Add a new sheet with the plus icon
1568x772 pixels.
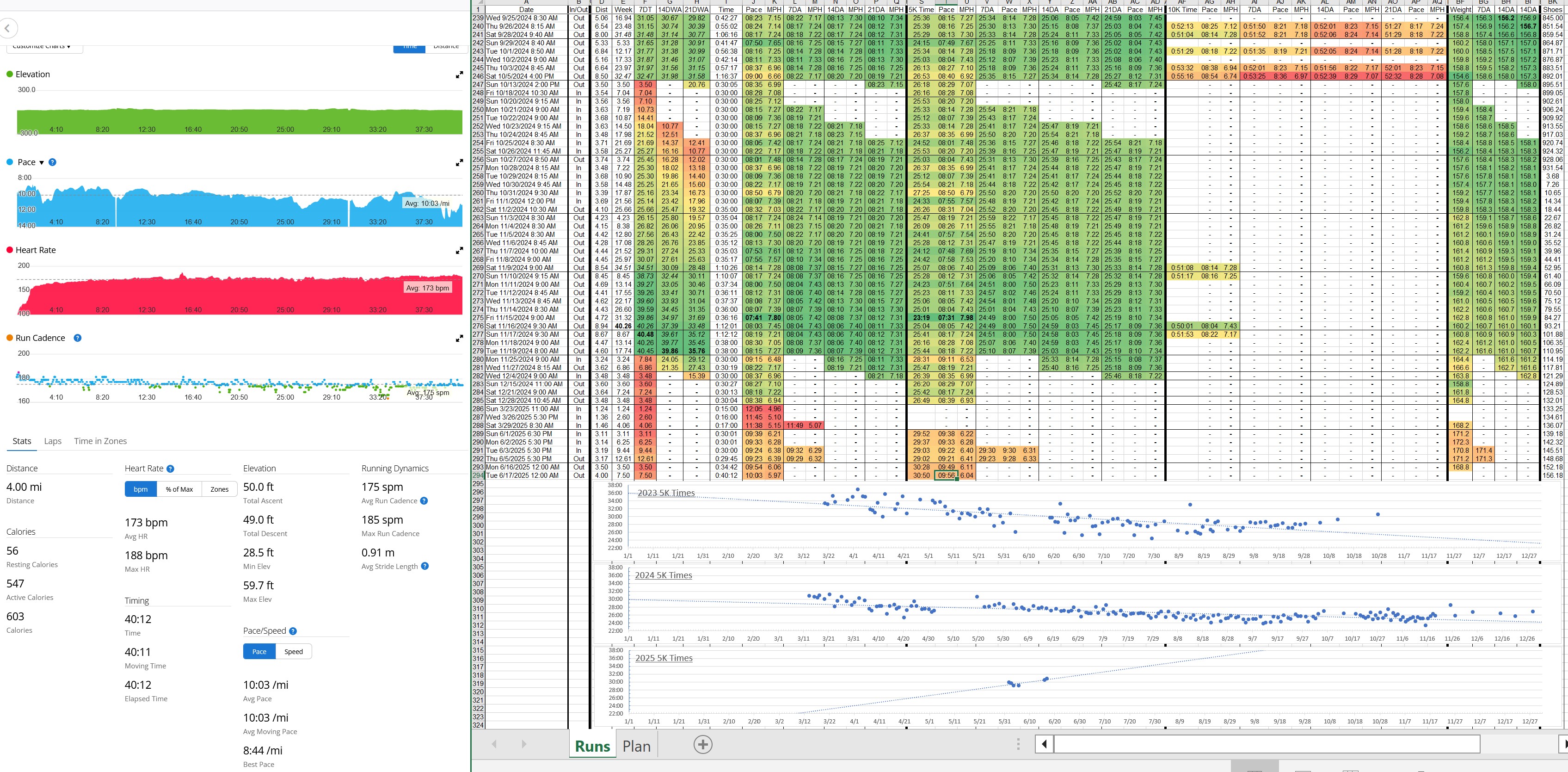click(x=703, y=744)
